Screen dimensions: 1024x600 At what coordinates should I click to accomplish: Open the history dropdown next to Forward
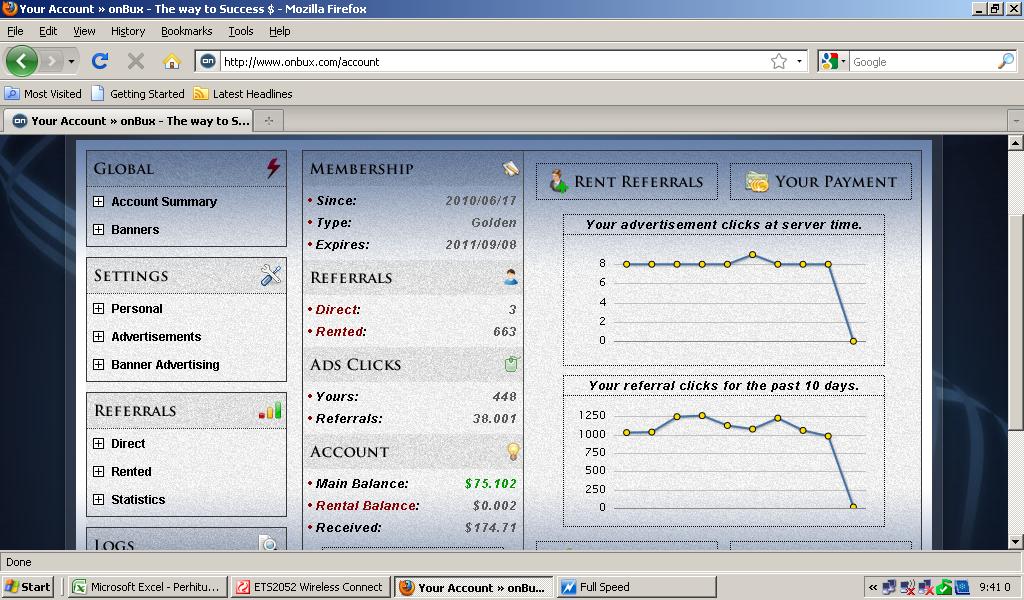click(x=71, y=62)
